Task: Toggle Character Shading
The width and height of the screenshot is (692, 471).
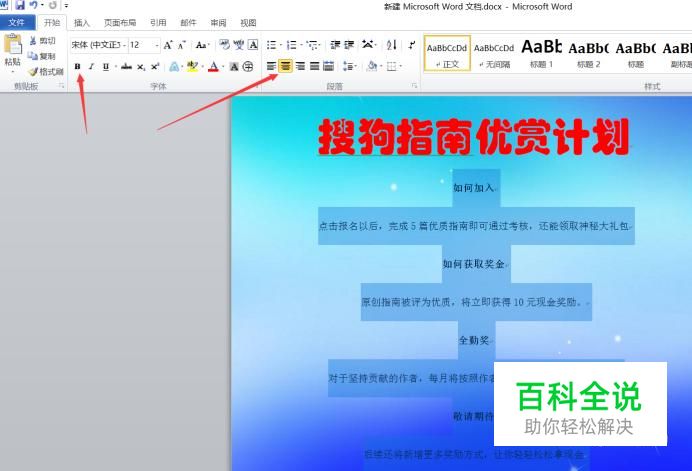Action: [234, 67]
